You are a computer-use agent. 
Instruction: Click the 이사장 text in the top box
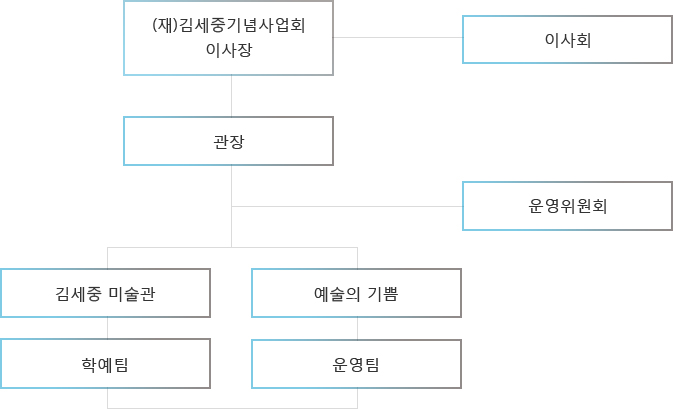coord(229,50)
